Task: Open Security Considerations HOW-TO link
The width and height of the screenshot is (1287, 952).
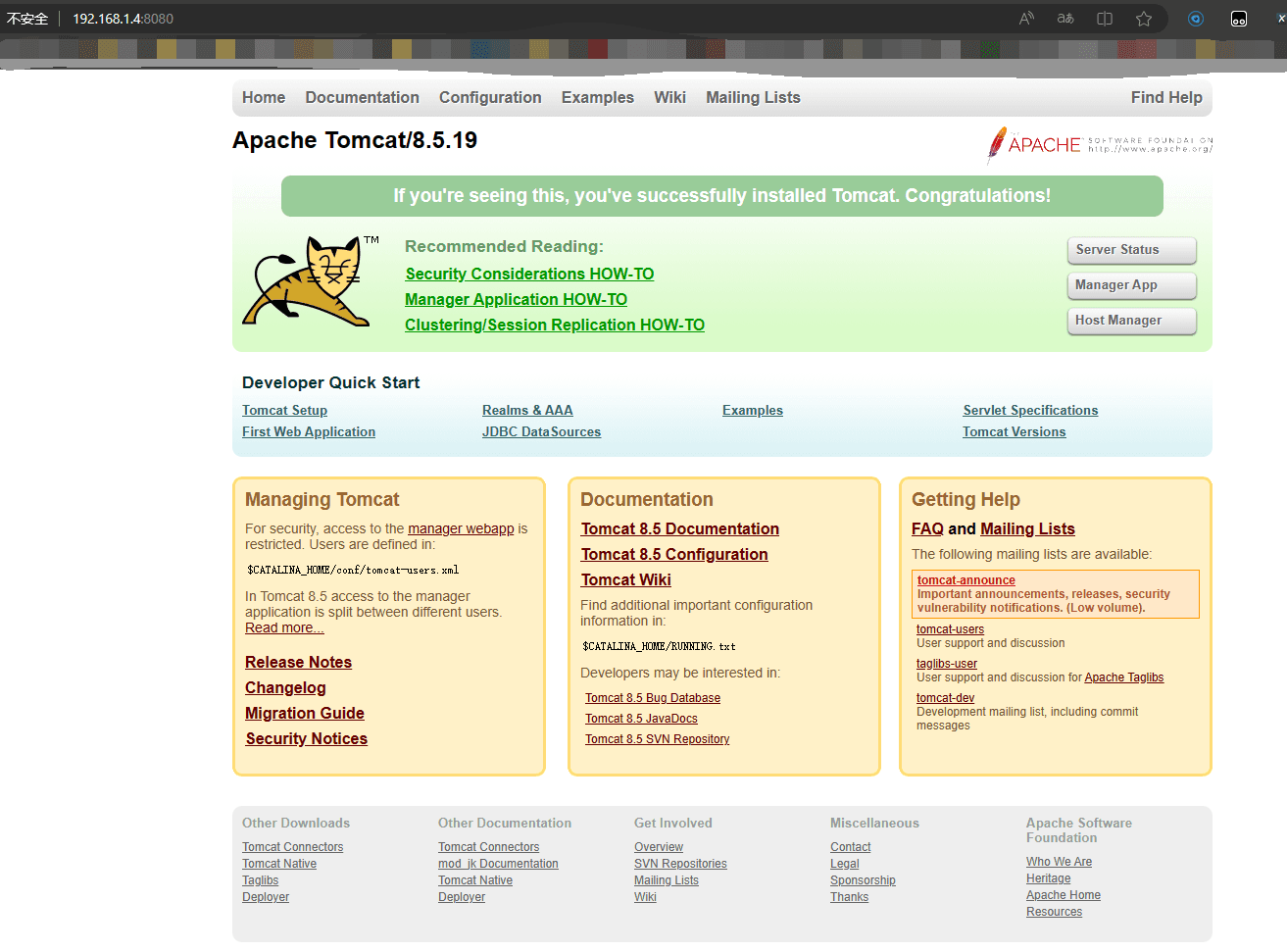Action: (x=529, y=275)
